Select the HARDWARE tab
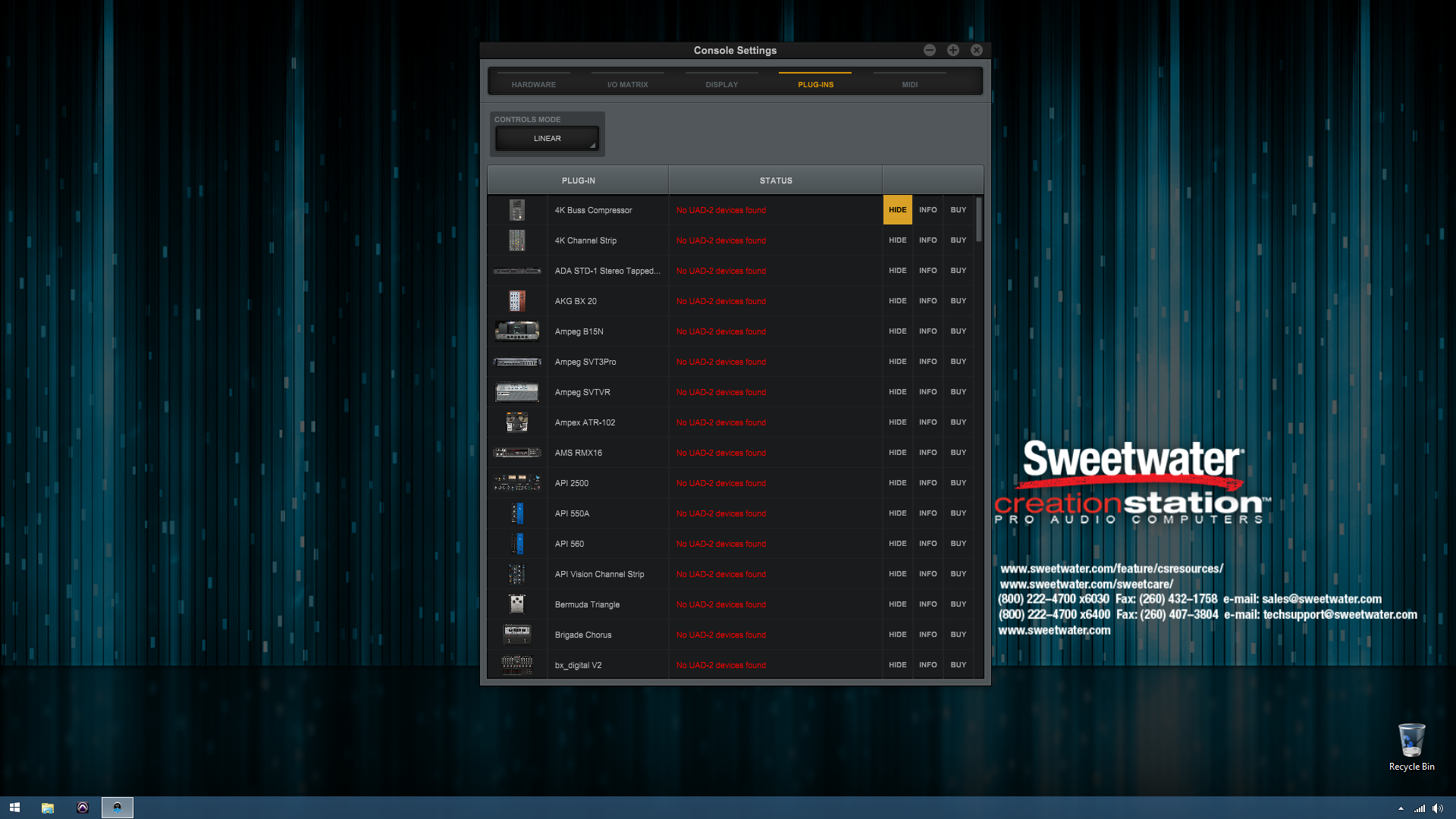The image size is (1456, 819). tap(533, 83)
